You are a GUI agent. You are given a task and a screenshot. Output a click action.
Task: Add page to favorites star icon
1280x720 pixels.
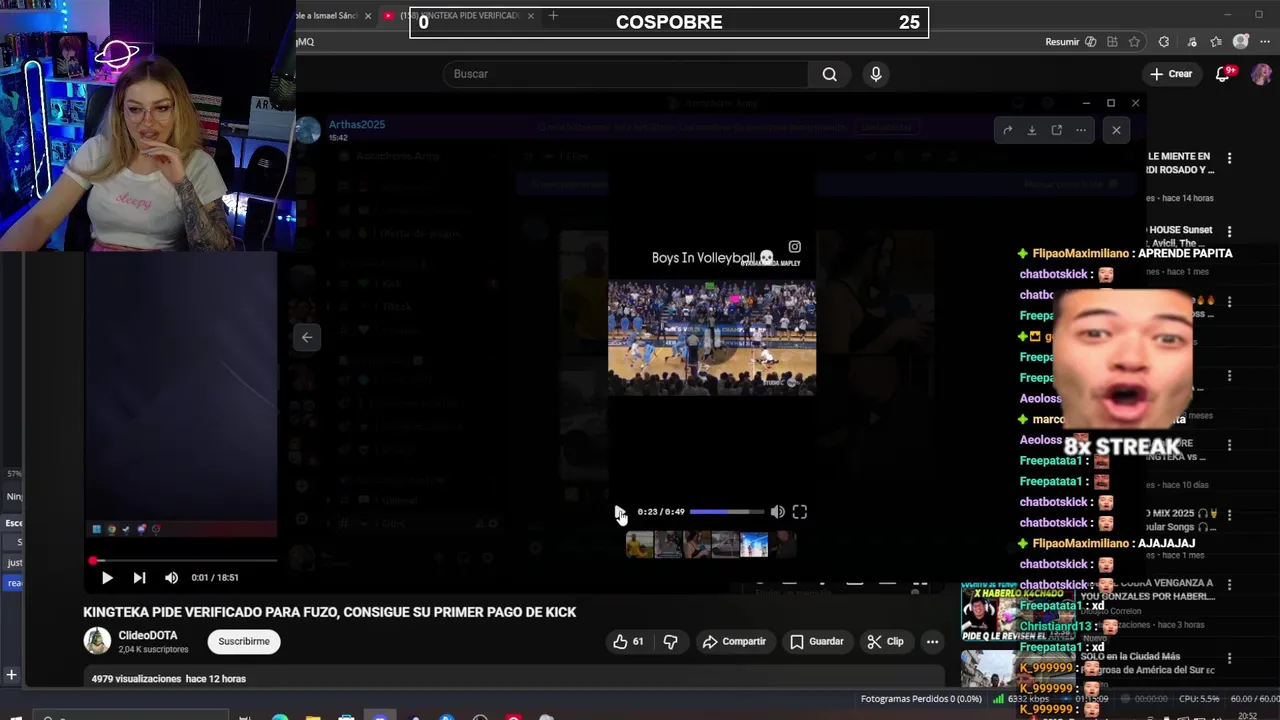(1134, 42)
